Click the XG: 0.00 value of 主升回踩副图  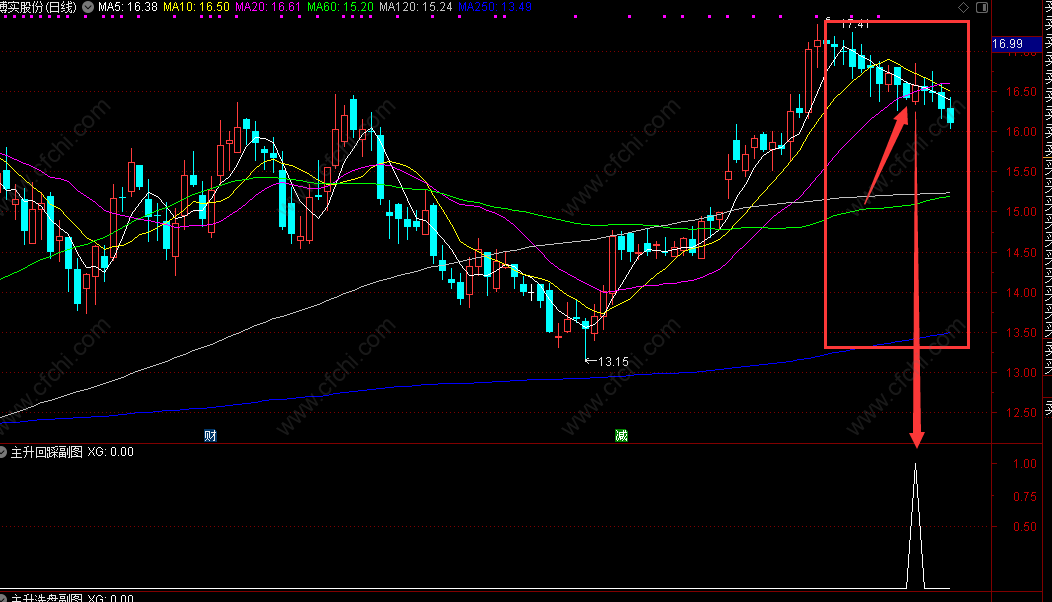[111, 452]
